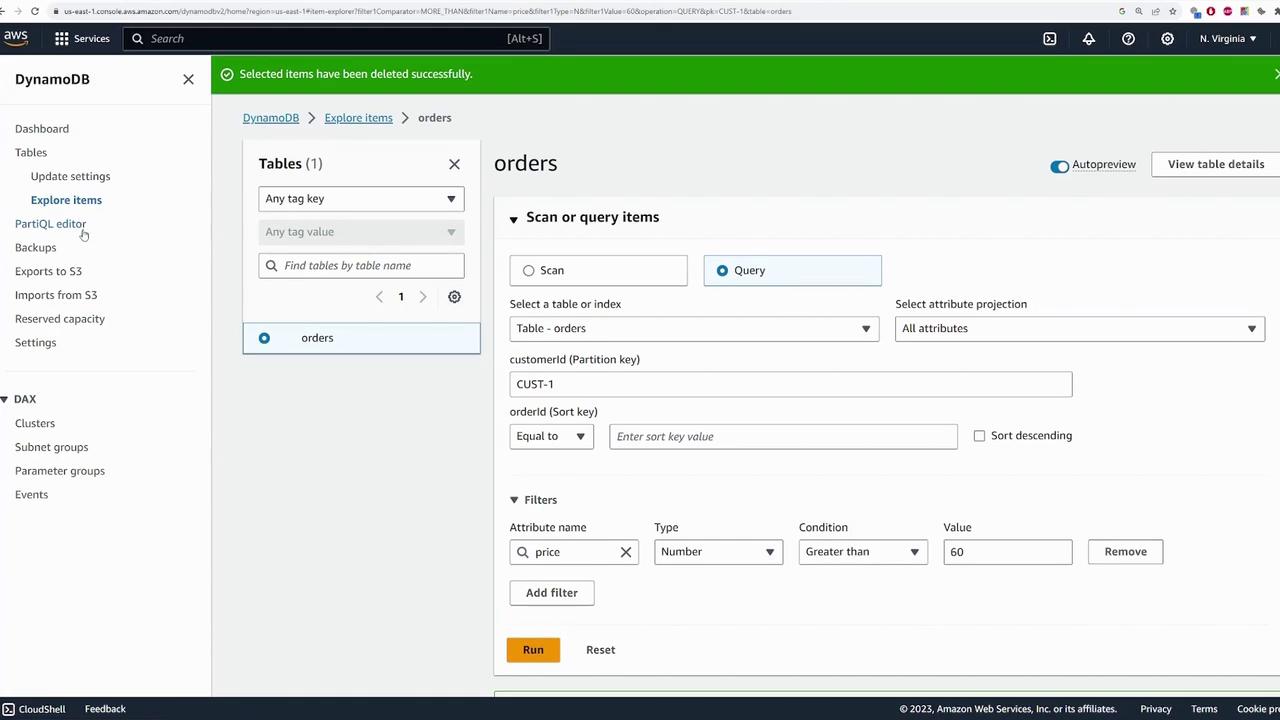Open Imports from S3
Viewport: 1280px width, 720px height.
pyautogui.click(x=56, y=295)
